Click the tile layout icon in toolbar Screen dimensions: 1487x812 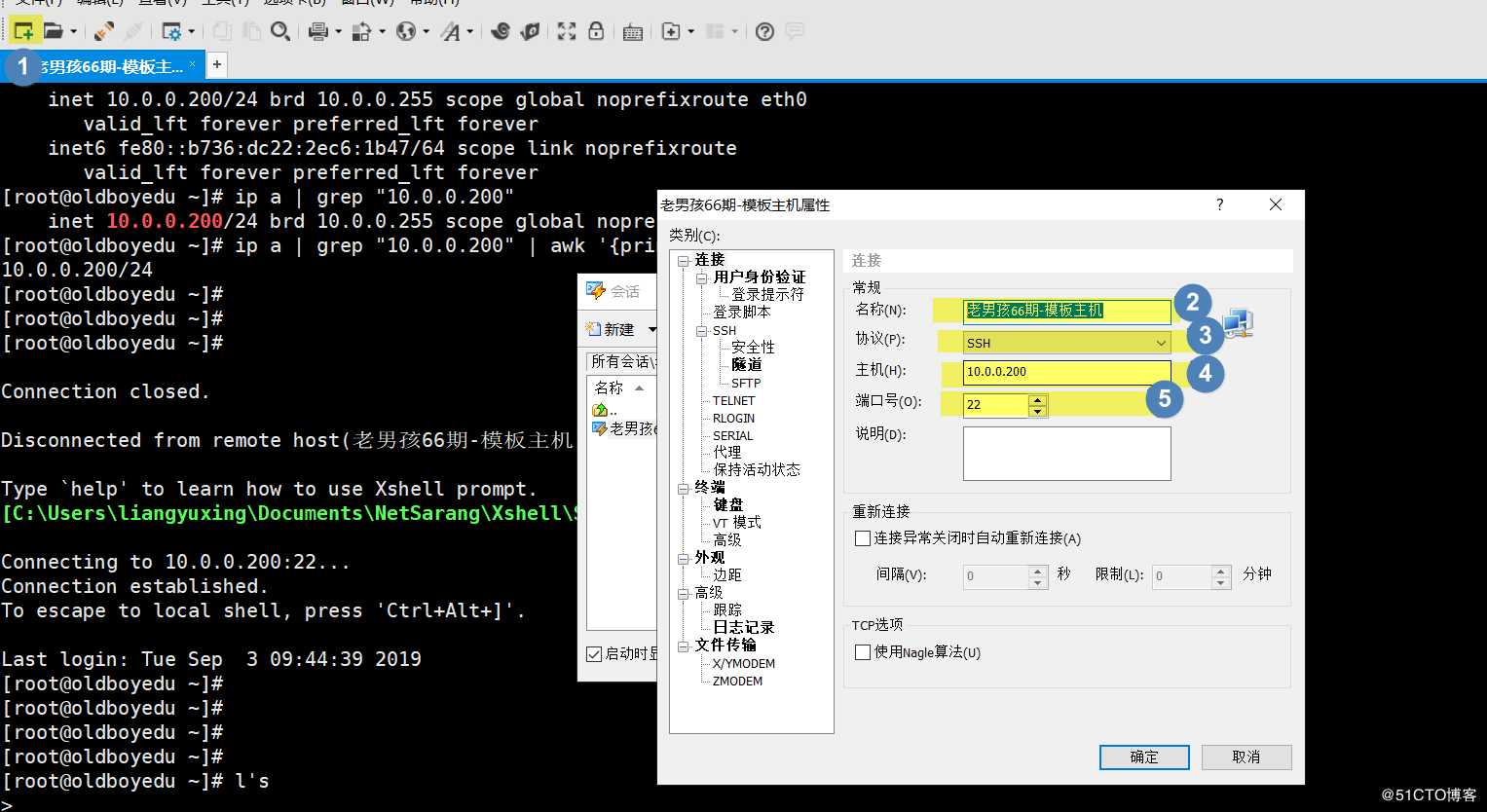click(716, 32)
